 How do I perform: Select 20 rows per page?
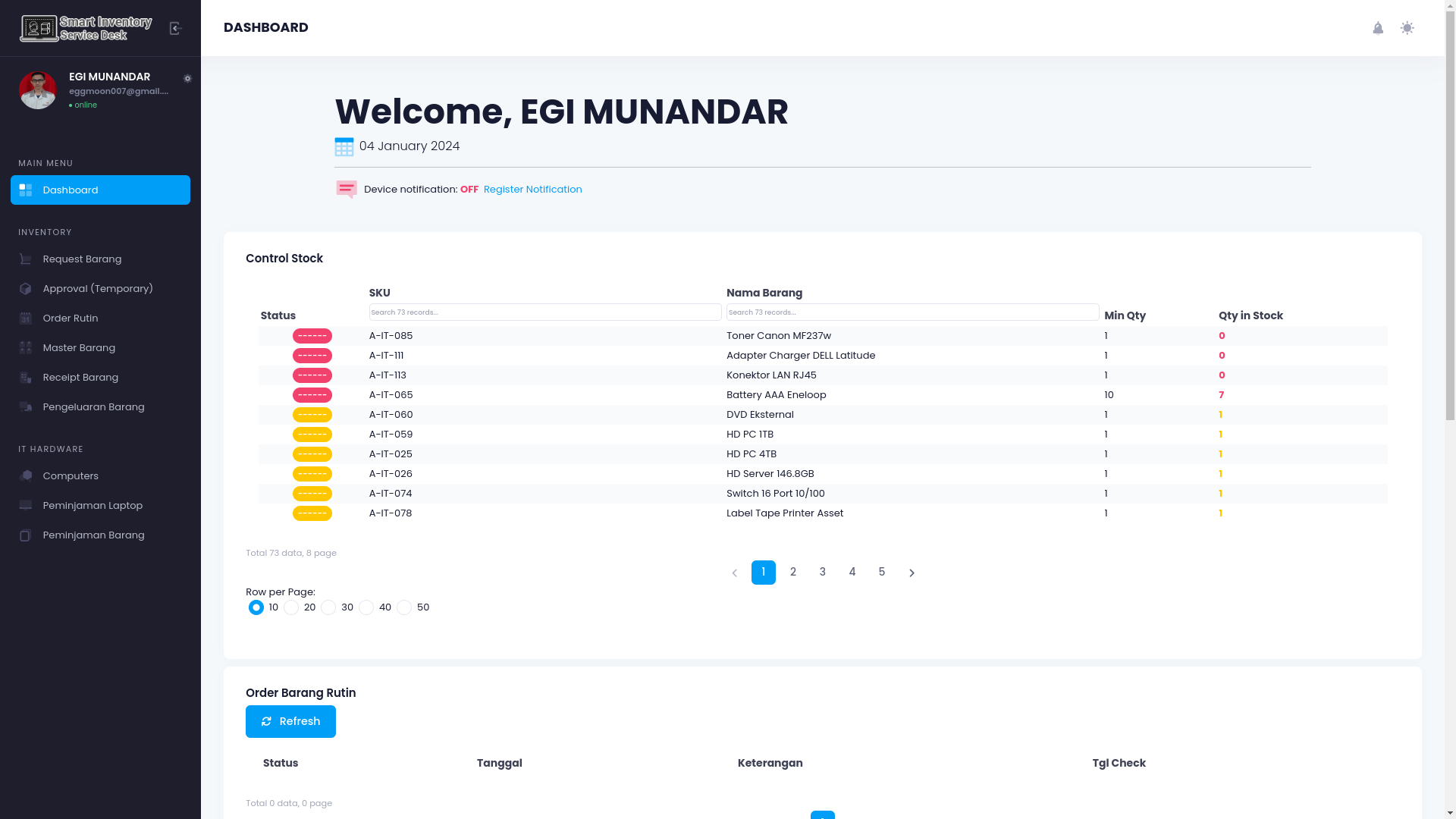[291, 607]
